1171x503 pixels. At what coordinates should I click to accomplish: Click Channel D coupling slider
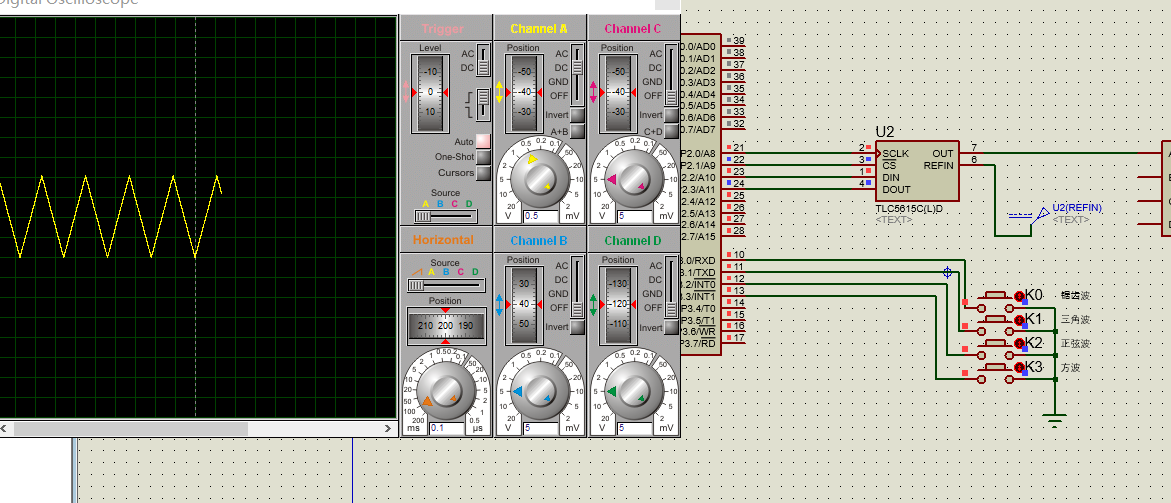pyautogui.click(x=671, y=287)
